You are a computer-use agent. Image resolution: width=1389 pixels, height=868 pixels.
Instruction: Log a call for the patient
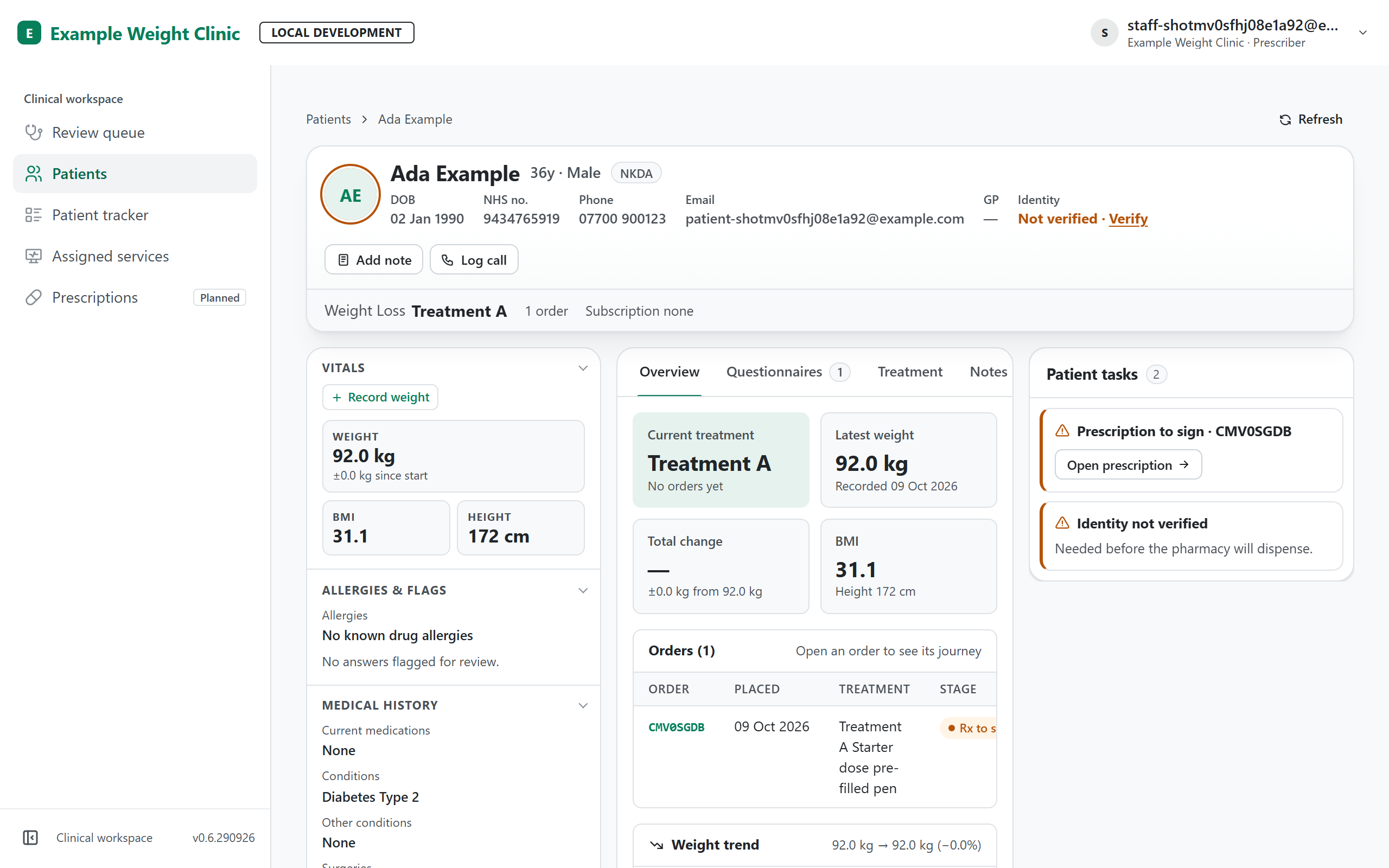pyautogui.click(x=474, y=260)
